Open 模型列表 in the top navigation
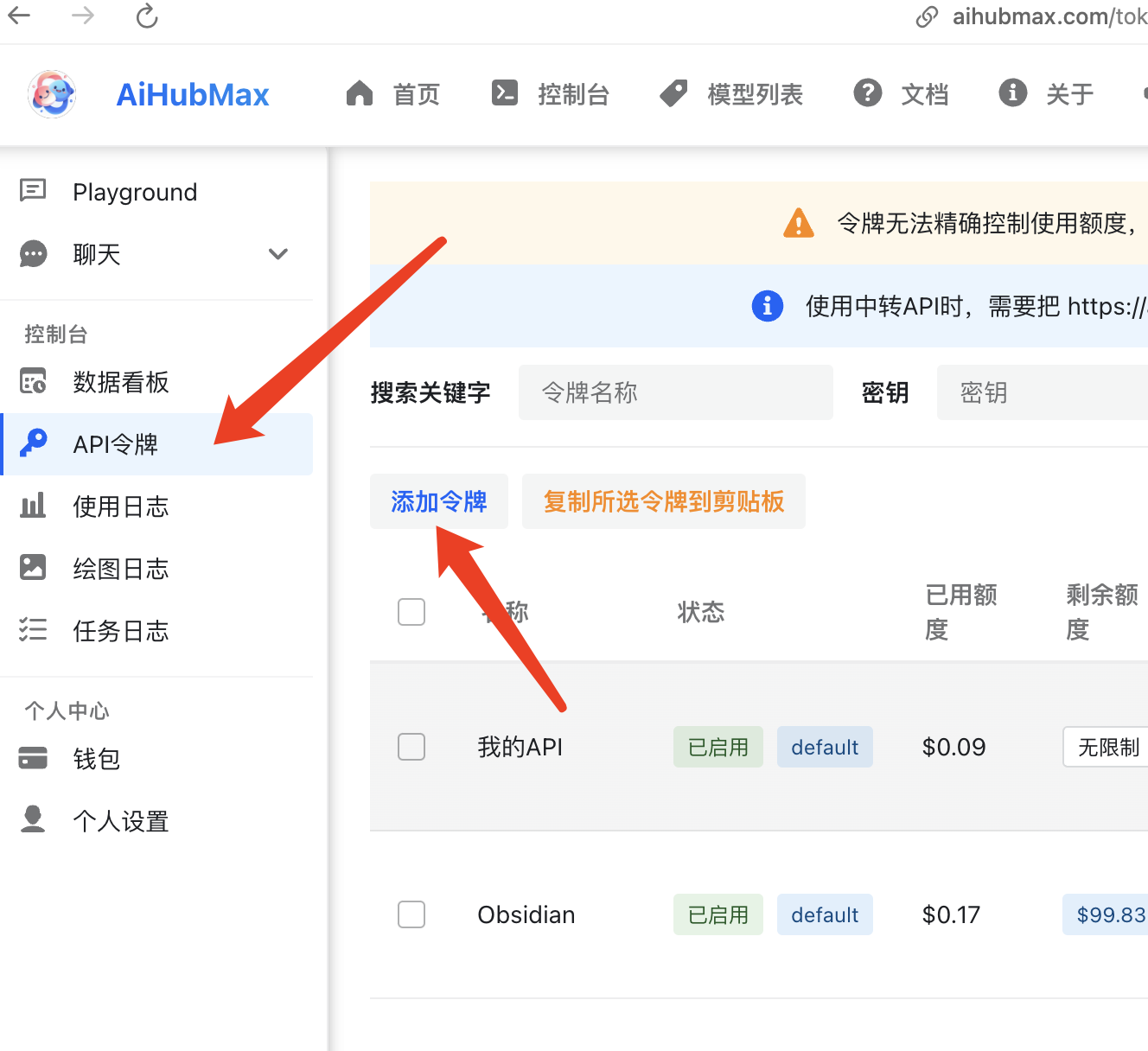Image resolution: width=1148 pixels, height=1051 pixels. click(731, 94)
